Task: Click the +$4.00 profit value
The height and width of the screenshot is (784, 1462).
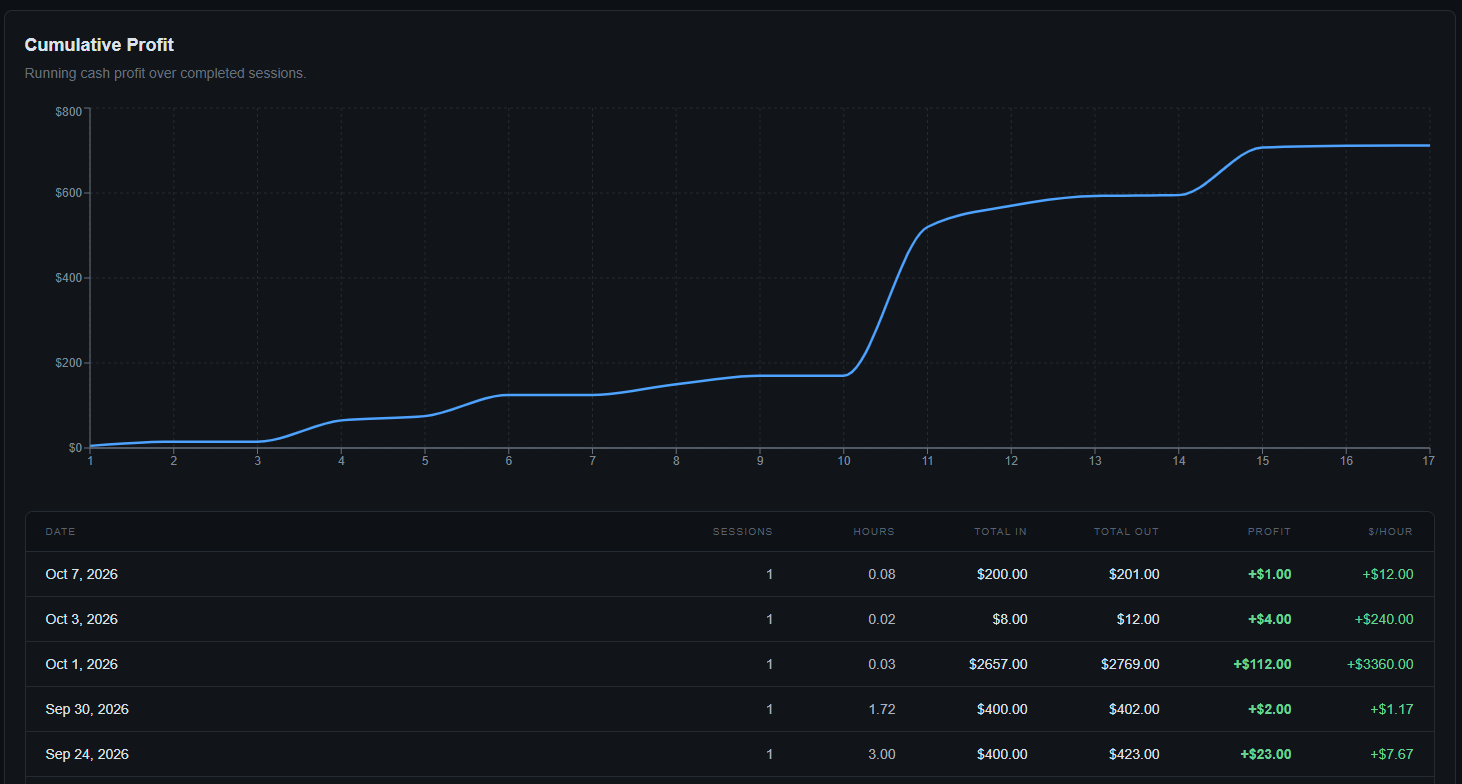Action: (1270, 619)
